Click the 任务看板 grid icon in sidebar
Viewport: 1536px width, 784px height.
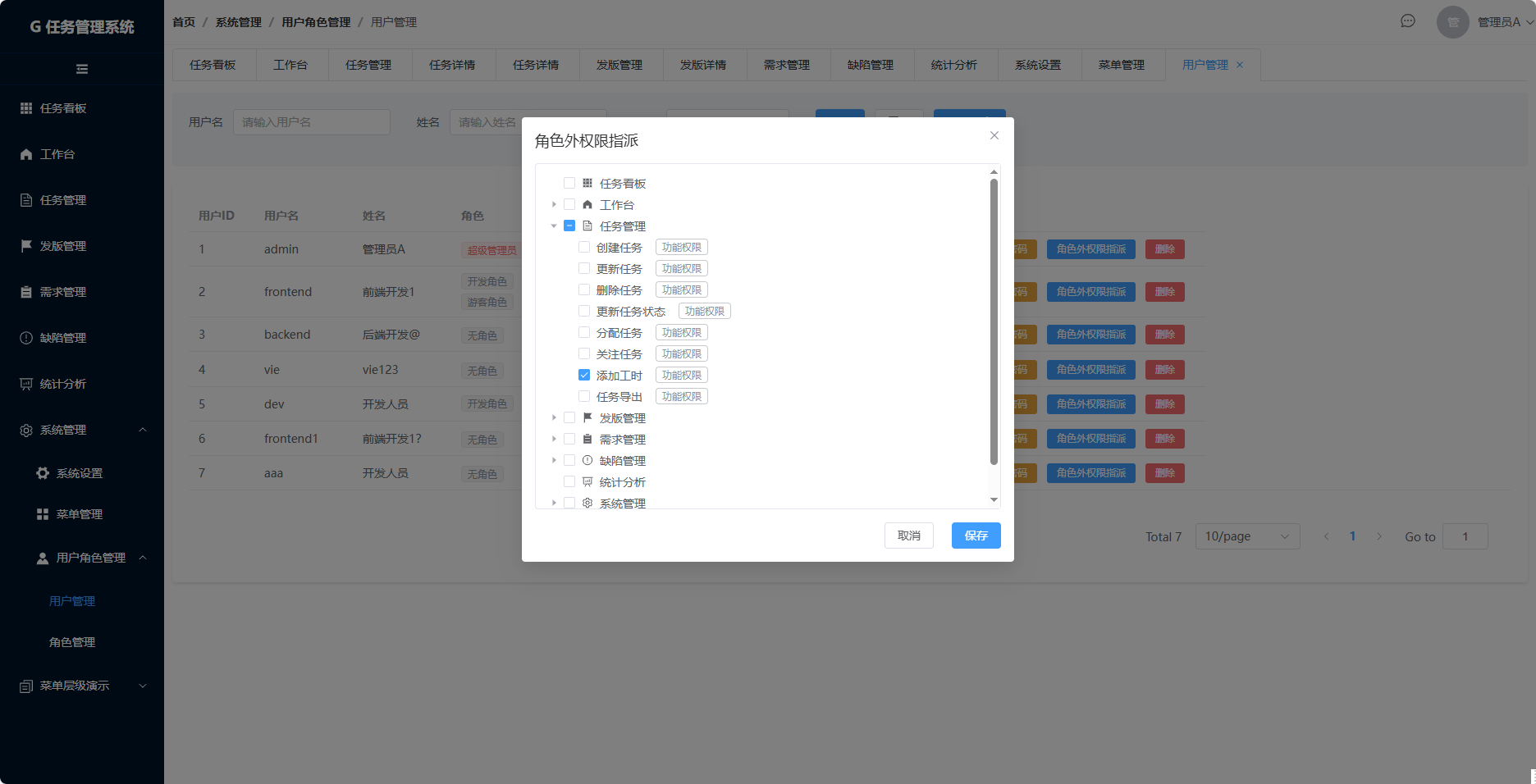coord(26,108)
